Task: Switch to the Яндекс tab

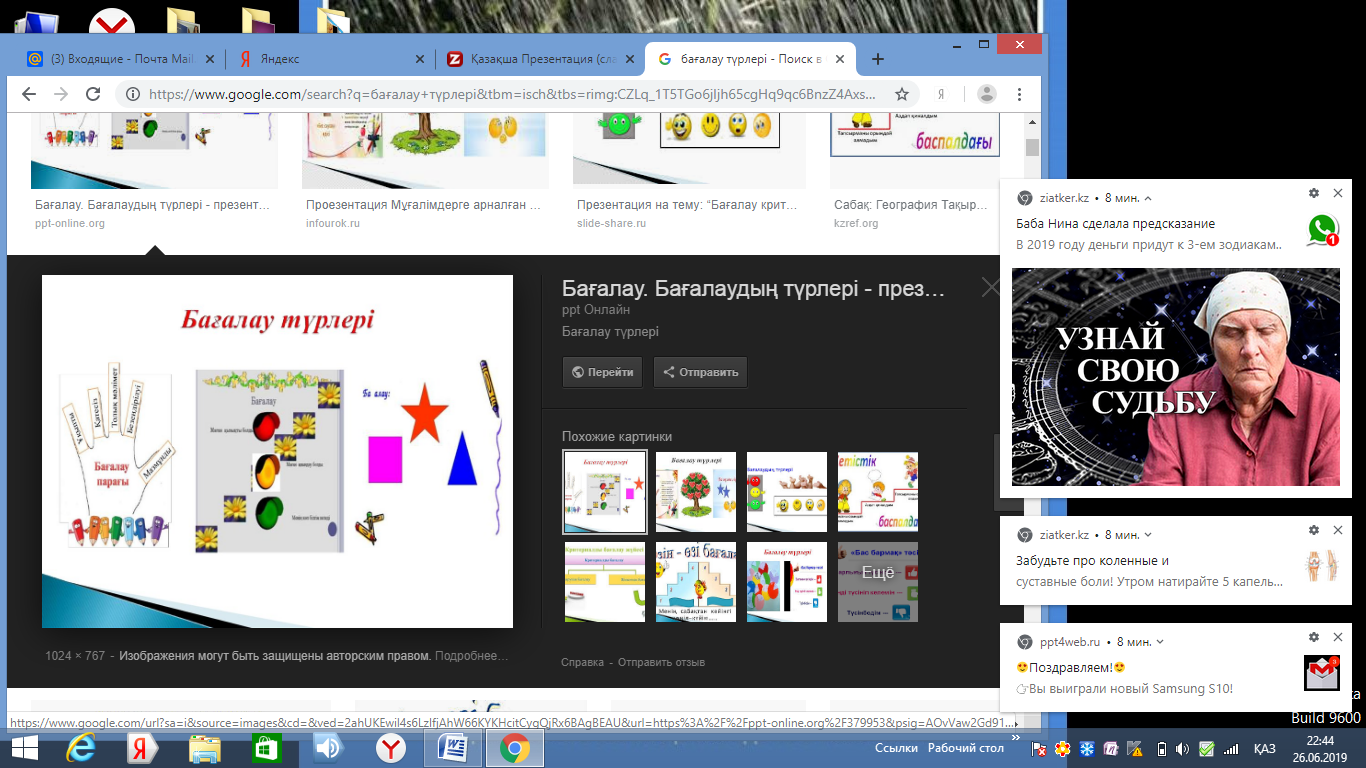Action: [332, 59]
